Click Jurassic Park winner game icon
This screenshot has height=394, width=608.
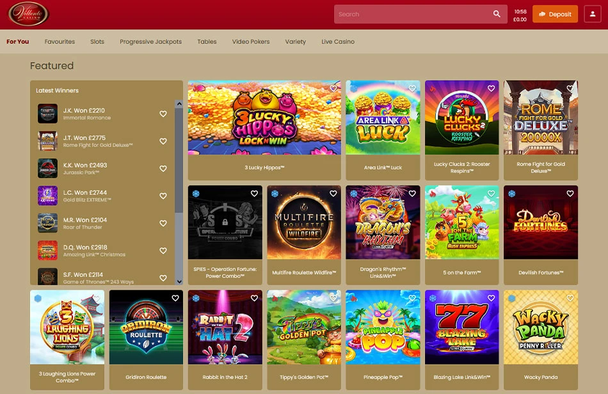pos(48,168)
